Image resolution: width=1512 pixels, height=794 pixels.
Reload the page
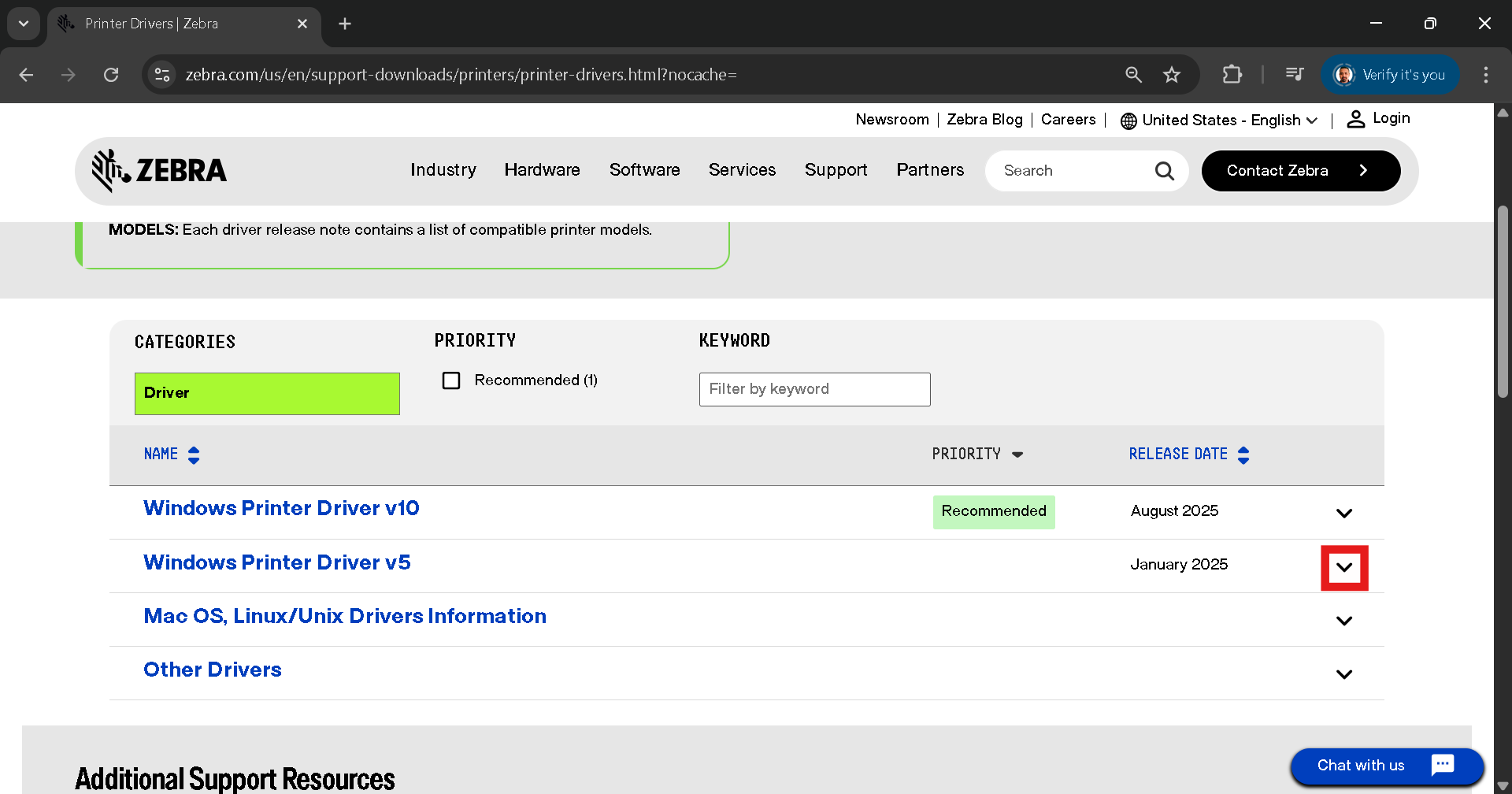111,75
